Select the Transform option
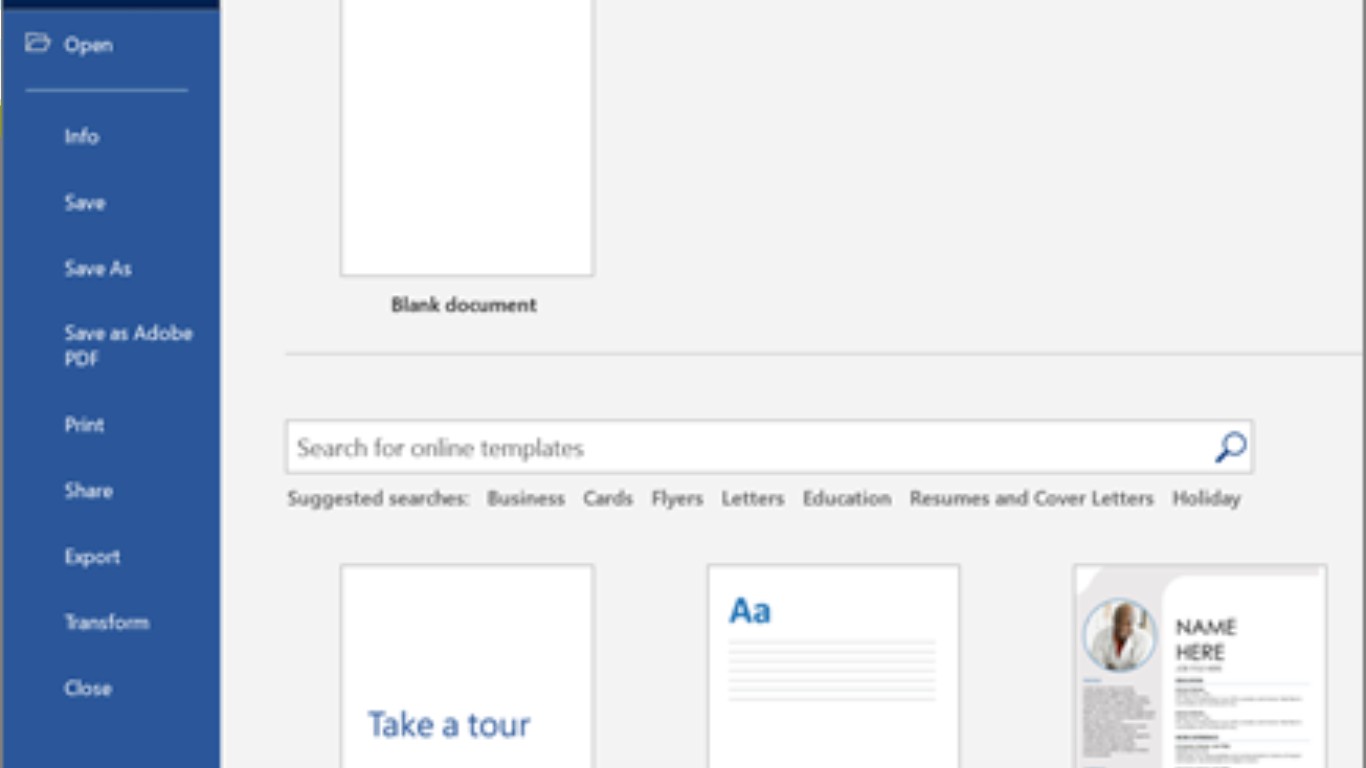The height and width of the screenshot is (768, 1366). (107, 623)
